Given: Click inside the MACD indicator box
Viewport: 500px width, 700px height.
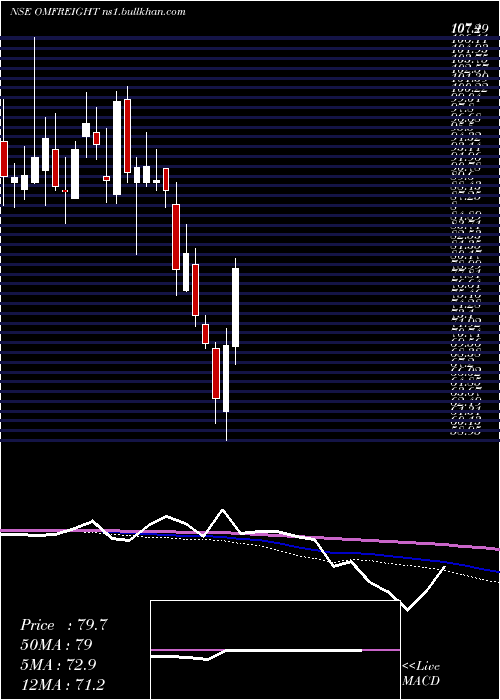Looking at the screenshot, I should (x=275, y=650).
